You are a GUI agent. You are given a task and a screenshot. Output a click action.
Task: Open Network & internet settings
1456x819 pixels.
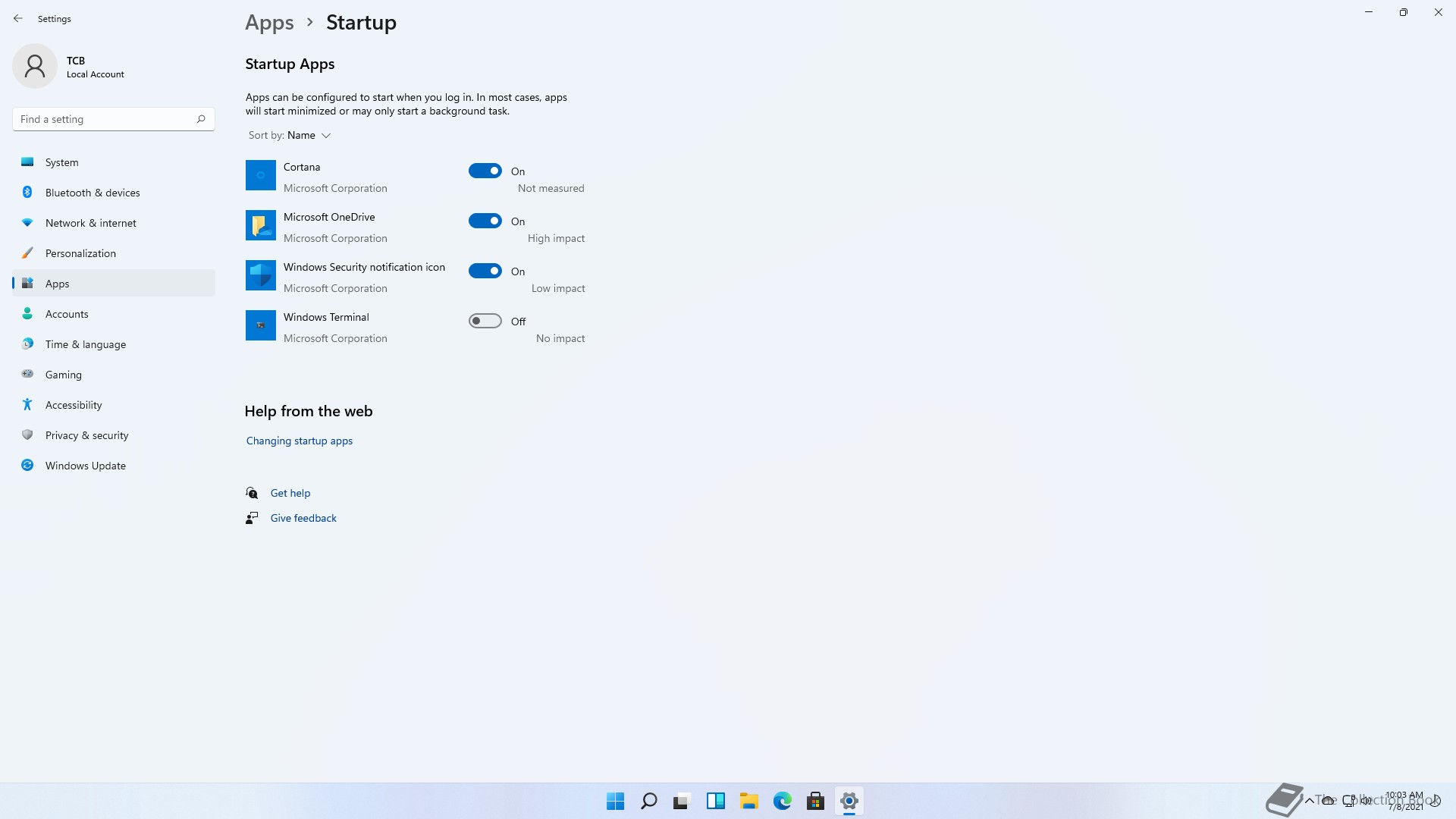point(114,223)
